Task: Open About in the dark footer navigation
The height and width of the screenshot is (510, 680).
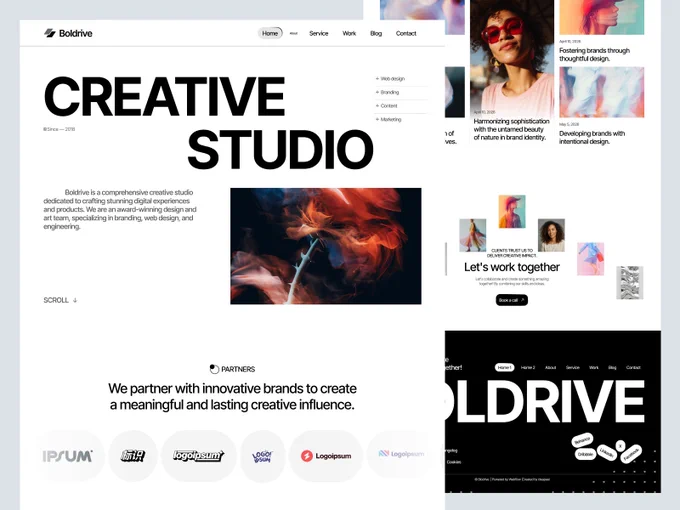Action: point(550,367)
